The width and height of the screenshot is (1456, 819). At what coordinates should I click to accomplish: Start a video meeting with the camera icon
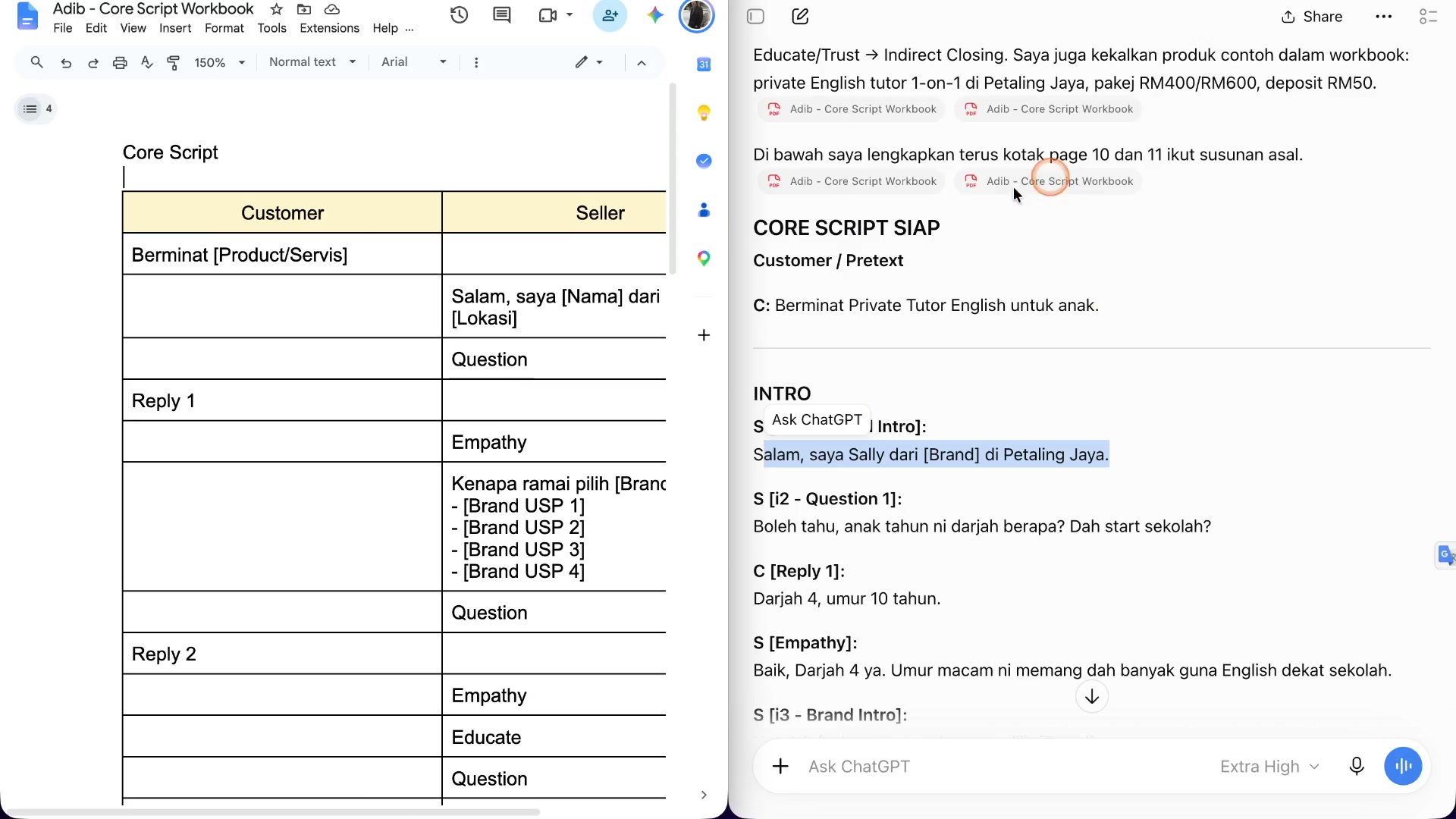coord(548,15)
